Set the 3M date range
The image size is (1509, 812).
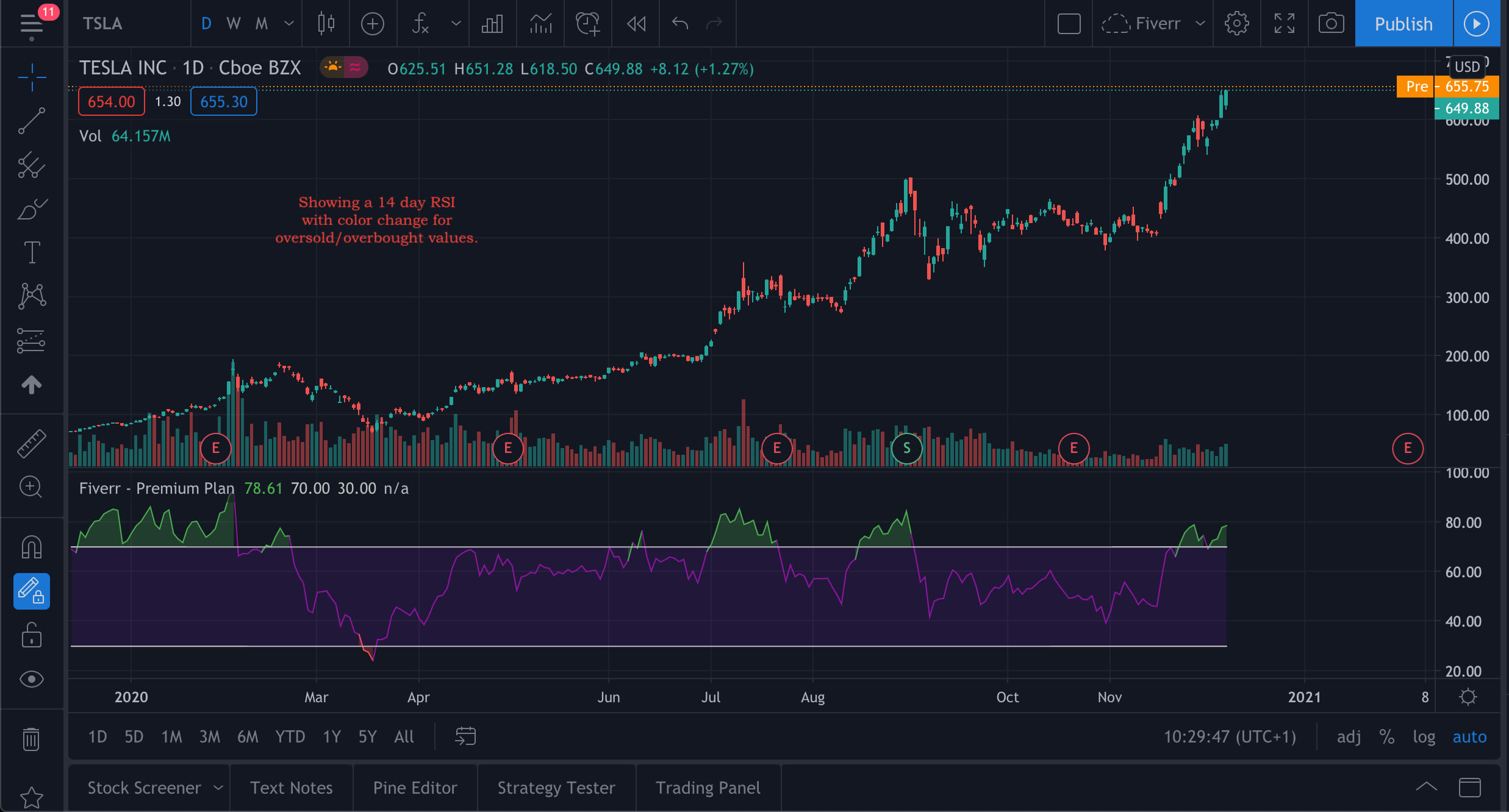(210, 737)
